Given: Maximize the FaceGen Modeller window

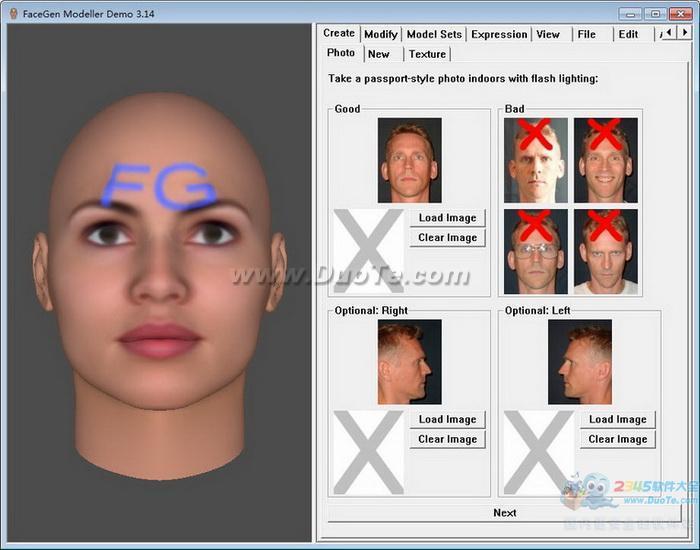Looking at the screenshot, I should (x=655, y=14).
